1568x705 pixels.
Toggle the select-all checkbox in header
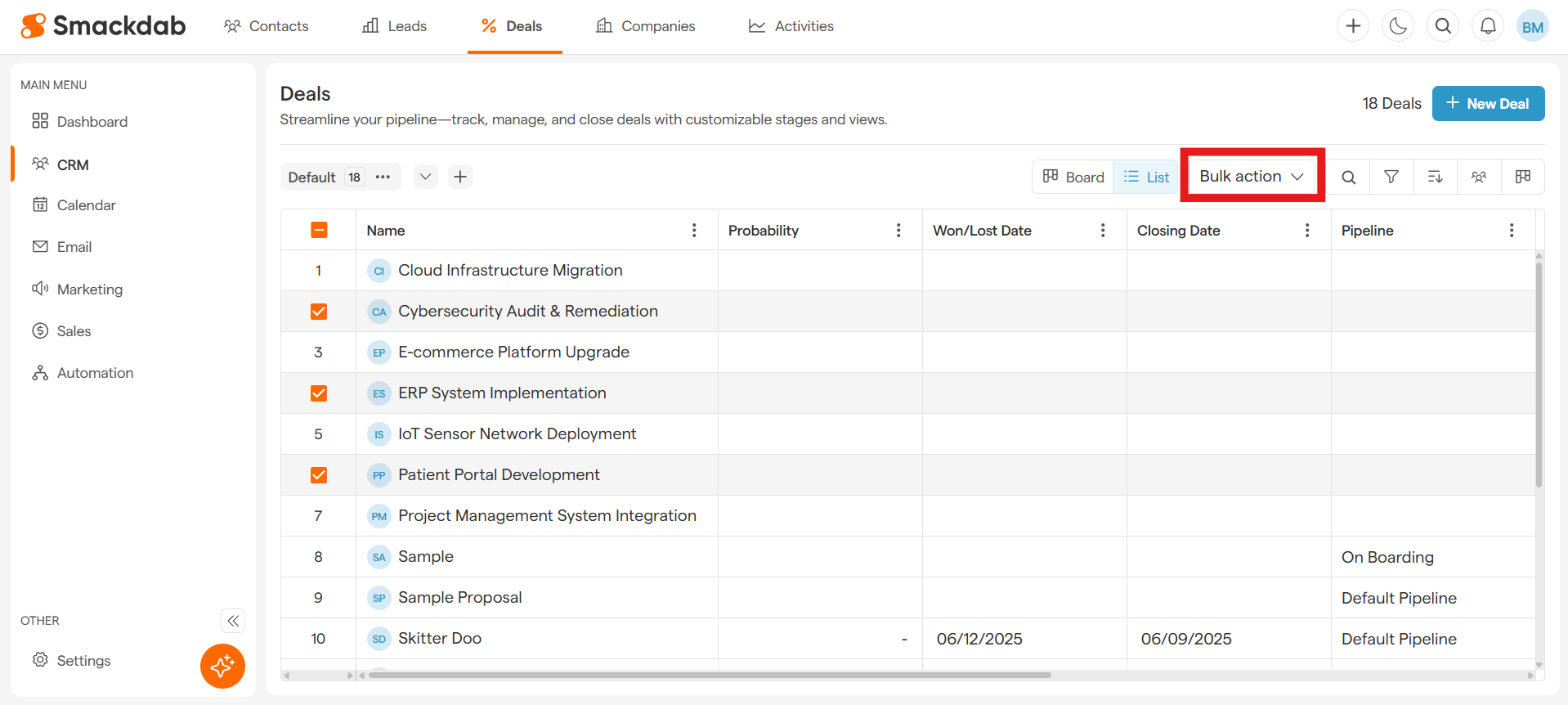tap(319, 230)
